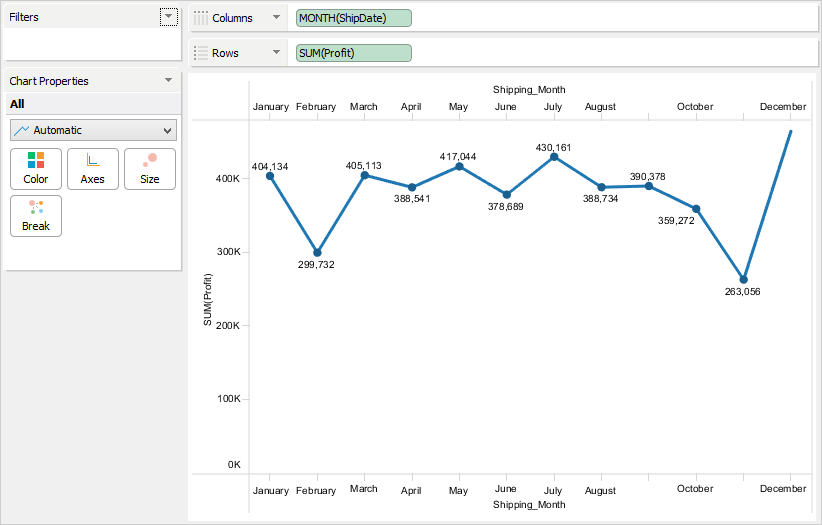Click the Columns shelf grid icon
The width and height of the screenshot is (822, 525).
201,18
